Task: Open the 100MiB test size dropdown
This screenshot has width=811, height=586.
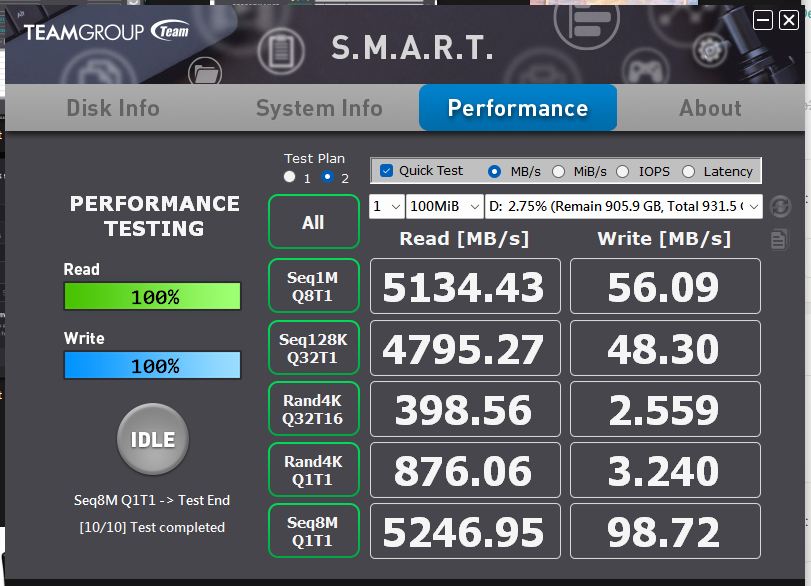Action: pos(445,206)
